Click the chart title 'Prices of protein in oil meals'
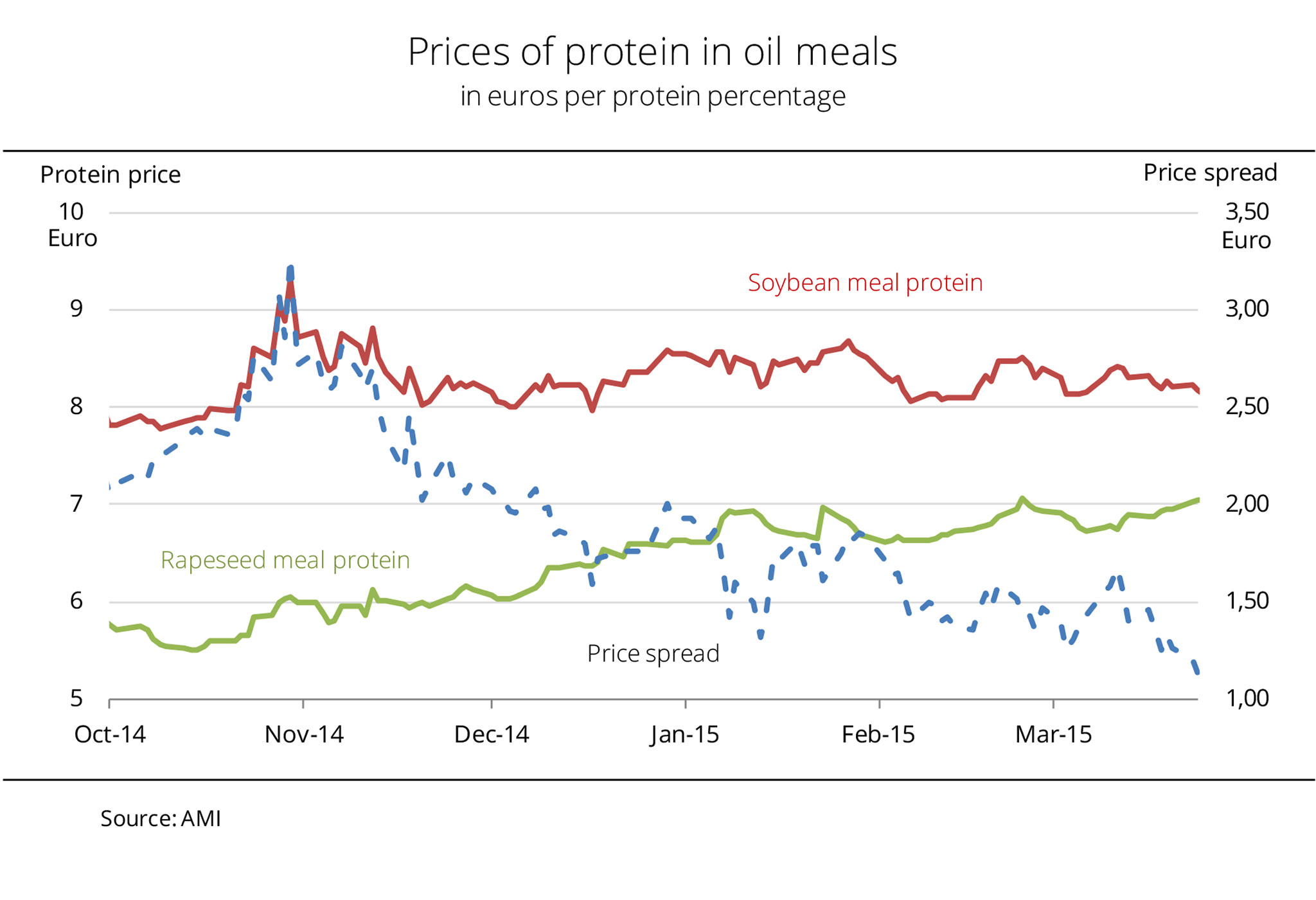Viewport: 1316px width, 900px height. [x=652, y=53]
